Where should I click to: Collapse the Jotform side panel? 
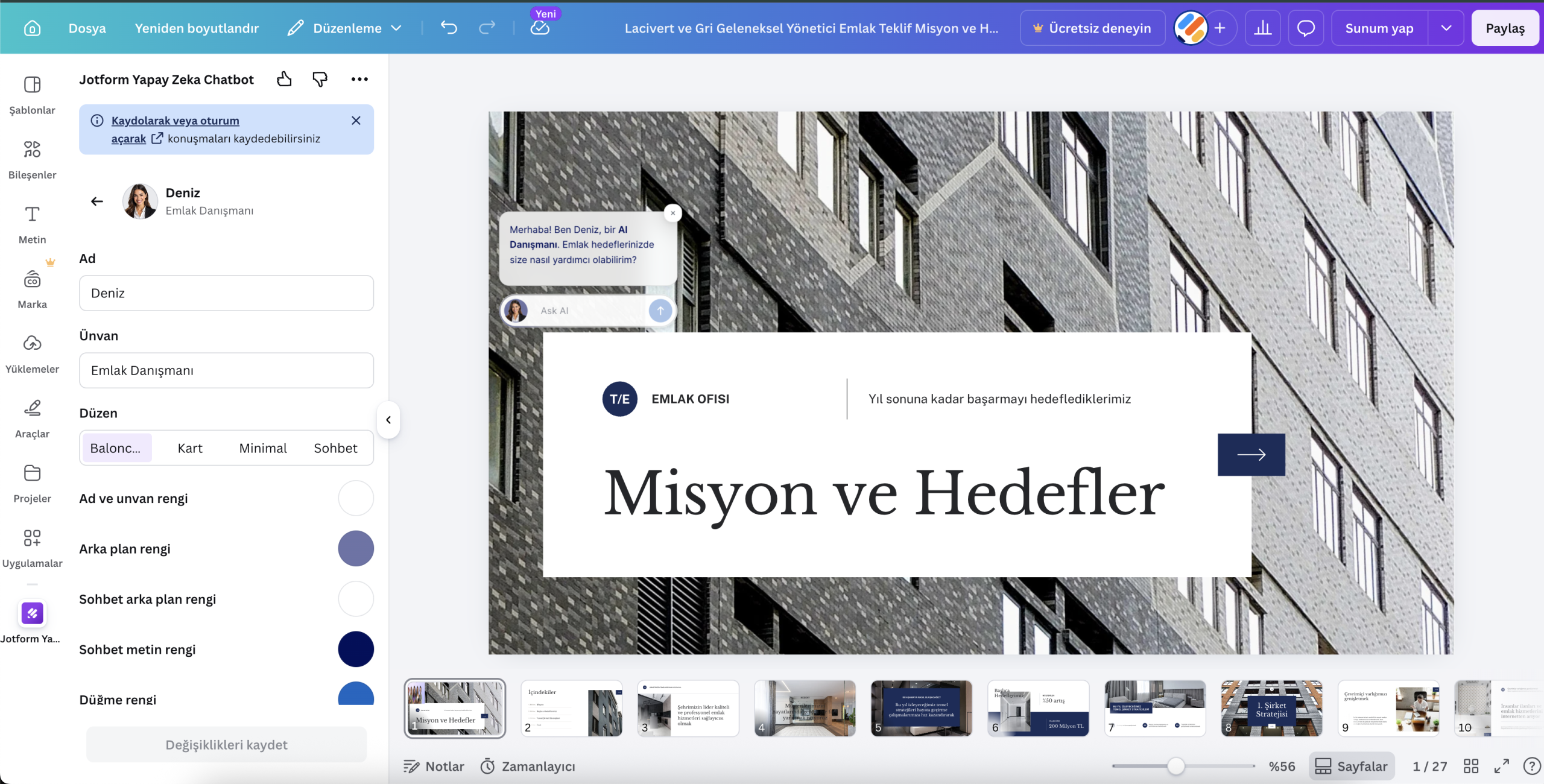pyautogui.click(x=388, y=420)
